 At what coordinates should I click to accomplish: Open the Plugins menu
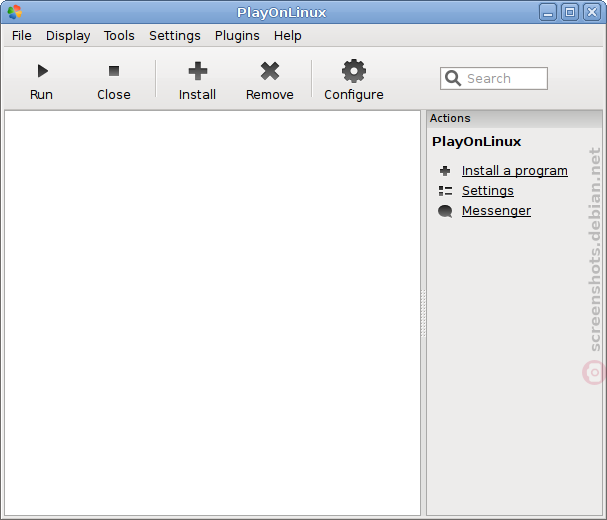(237, 36)
